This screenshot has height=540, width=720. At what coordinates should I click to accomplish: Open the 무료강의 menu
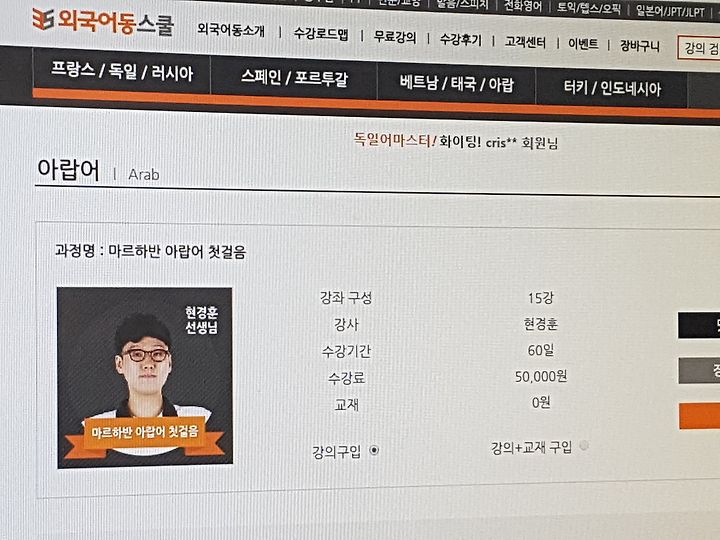(395, 37)
